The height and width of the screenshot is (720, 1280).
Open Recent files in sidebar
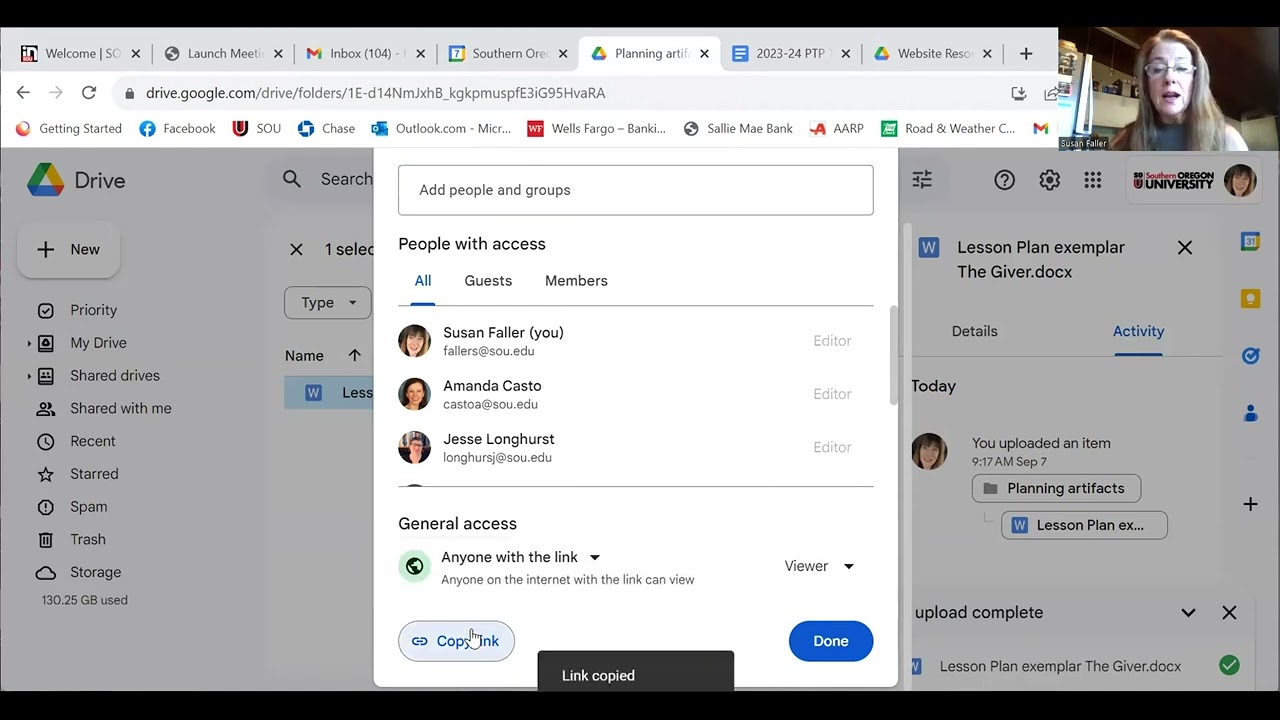92,441
